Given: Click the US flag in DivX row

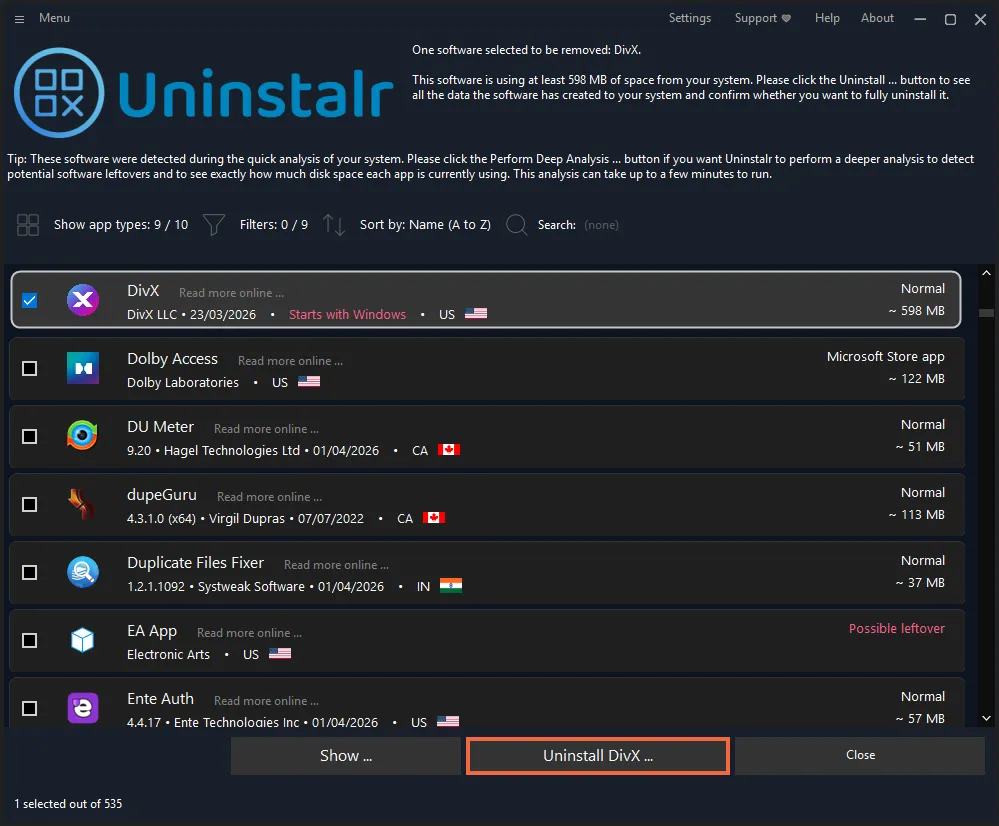Looking at the screenshot, I should (476, 314).
